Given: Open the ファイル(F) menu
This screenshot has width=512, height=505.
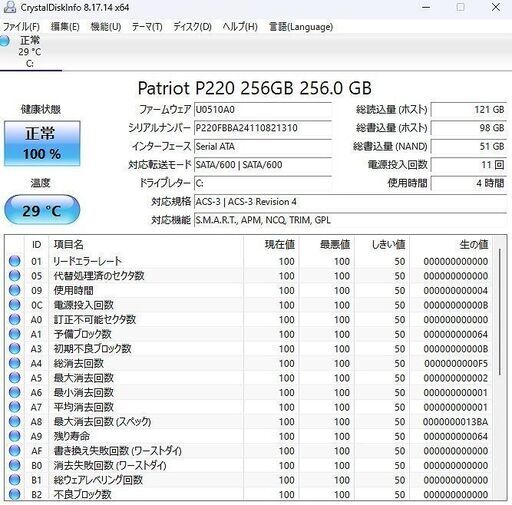Looking at the screenshot, I should point(21,27).
